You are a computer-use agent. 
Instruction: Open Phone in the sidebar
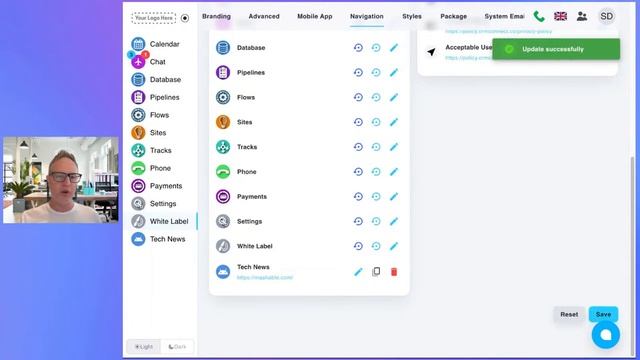(x=151, y=168)
